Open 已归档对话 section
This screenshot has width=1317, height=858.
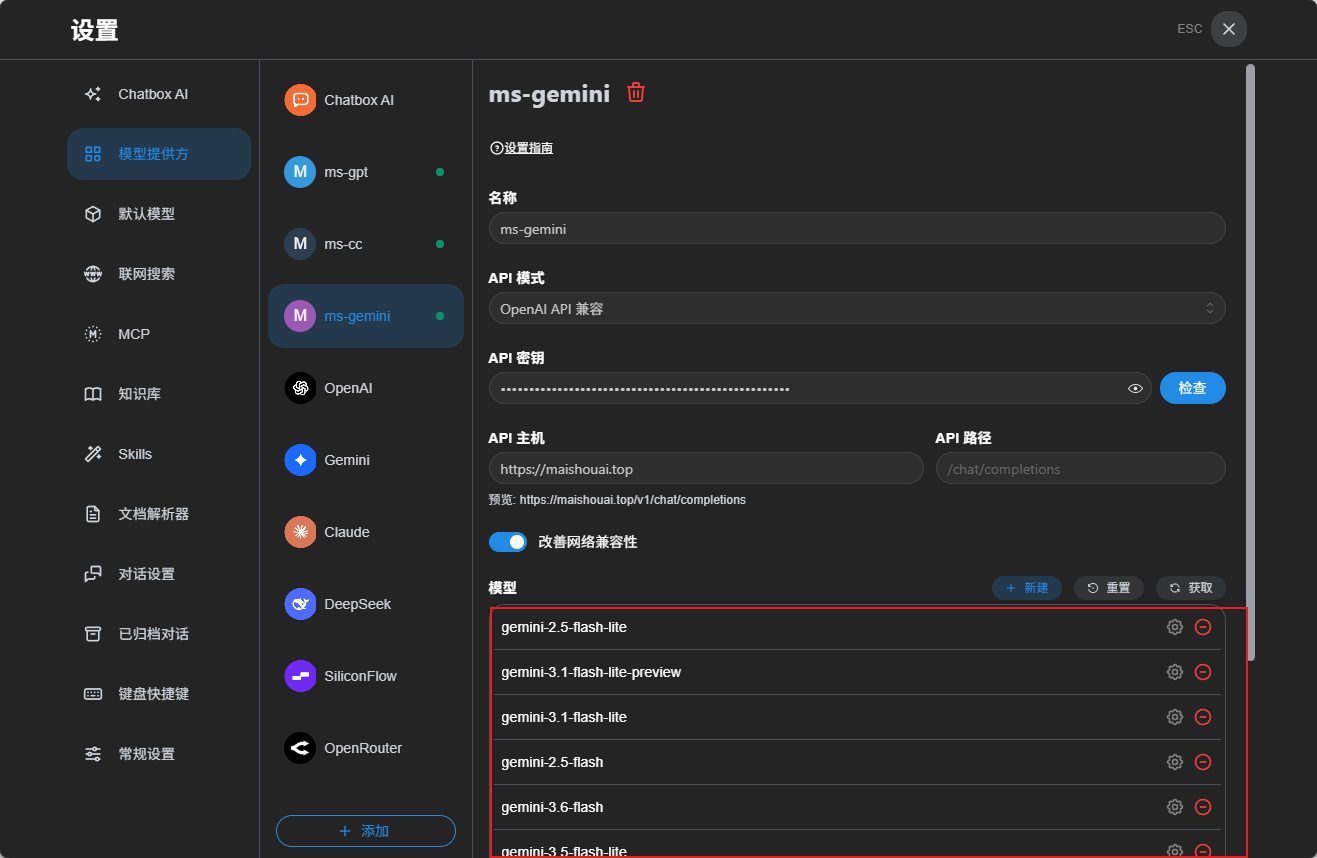coord(159,634)
